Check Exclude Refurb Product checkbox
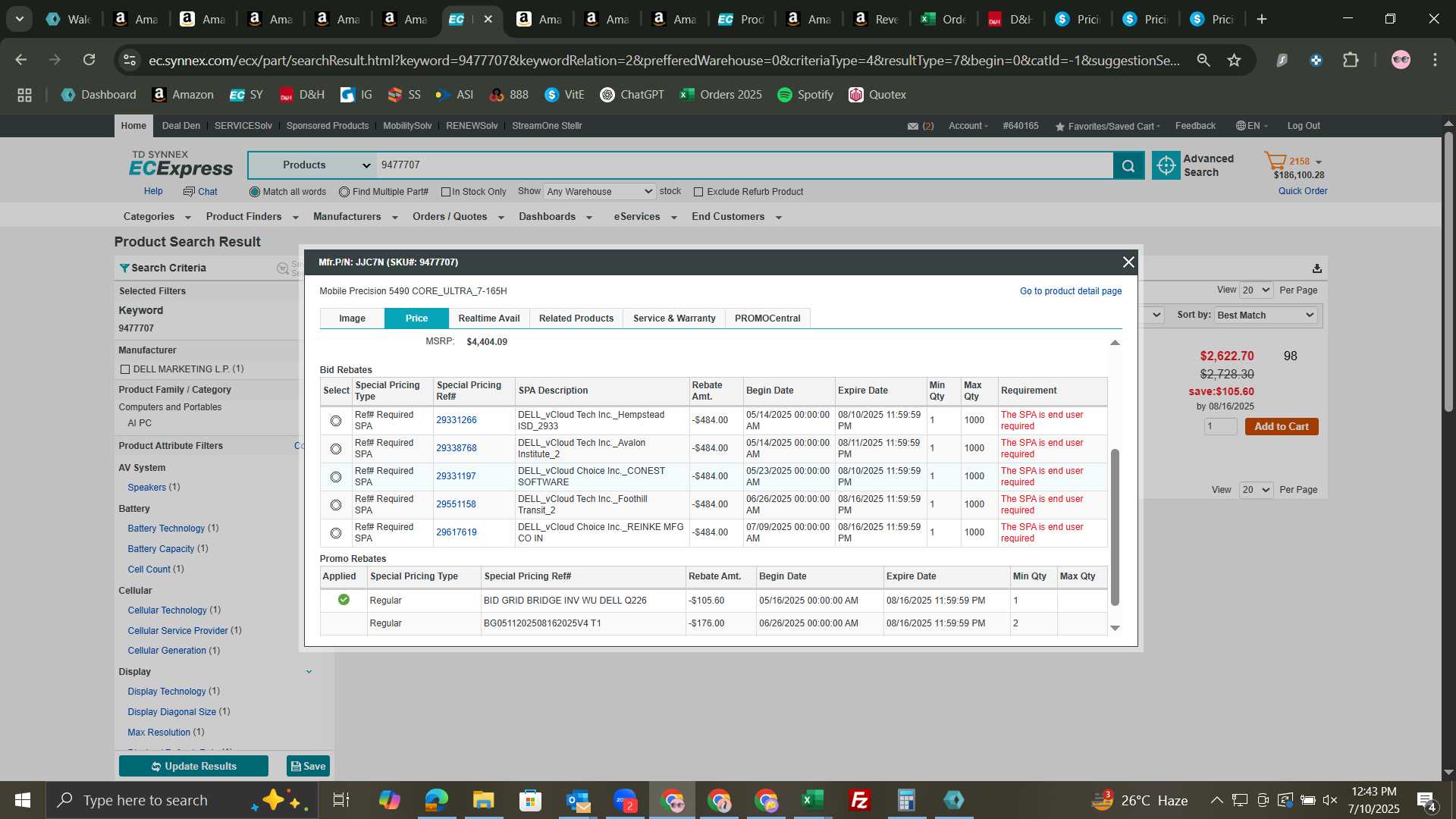This screenshot has height=819, width=1456. click(698, 192)
